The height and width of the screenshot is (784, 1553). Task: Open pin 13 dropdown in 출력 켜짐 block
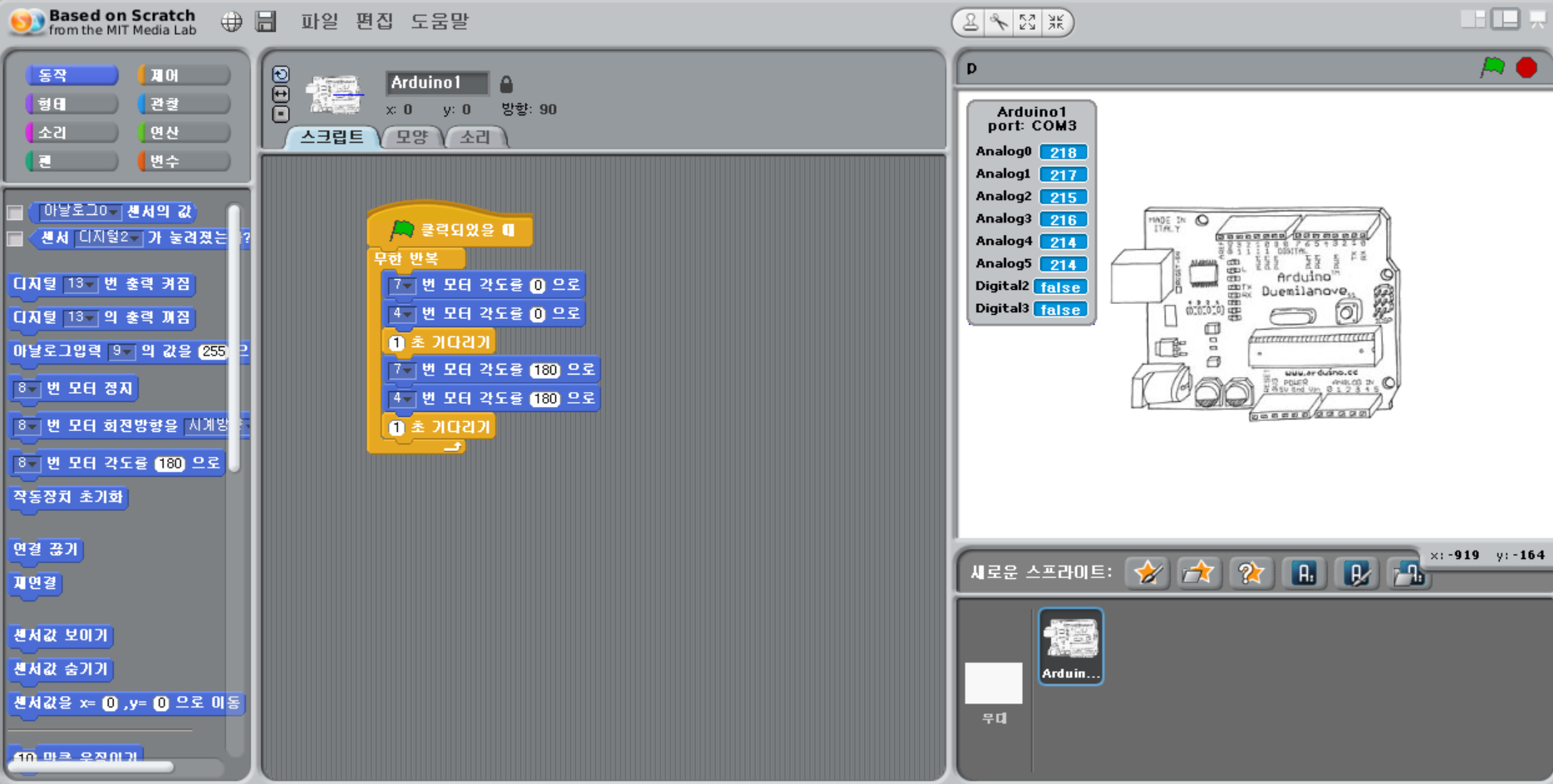81,284
